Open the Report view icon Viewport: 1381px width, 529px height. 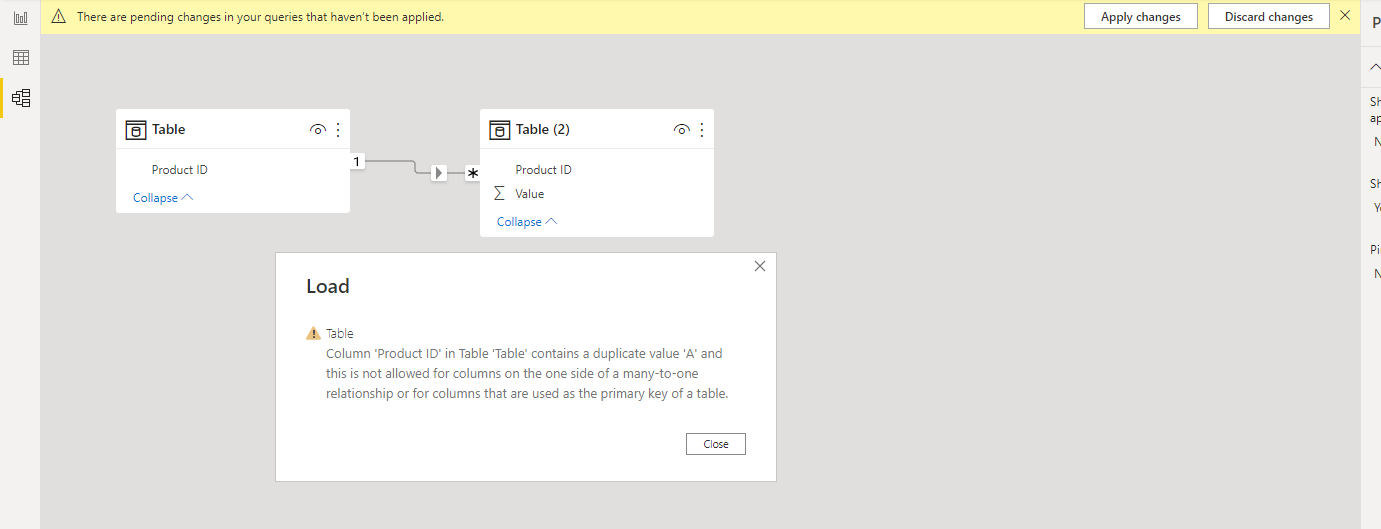point(20,18)
